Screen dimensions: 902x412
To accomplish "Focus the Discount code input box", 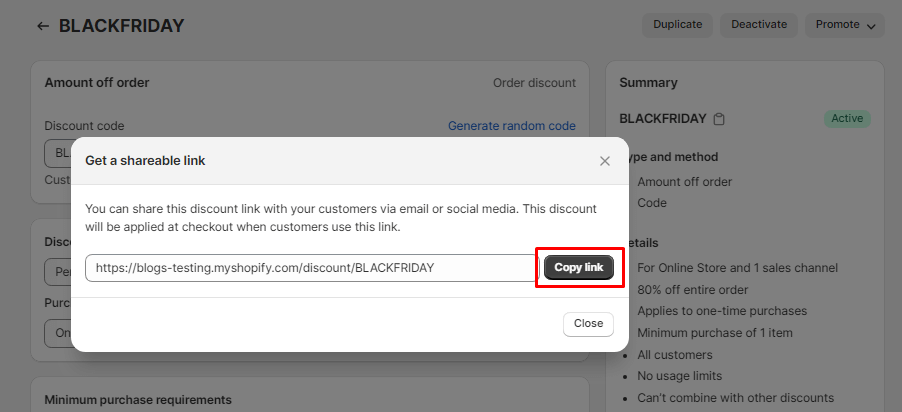I will [x=57, y=153].
